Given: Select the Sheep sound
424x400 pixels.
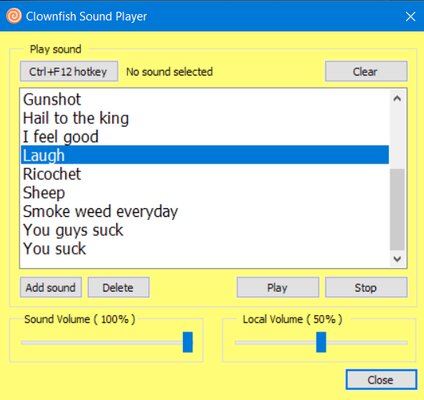Looking at the screenshot, I should pos(205,193).
